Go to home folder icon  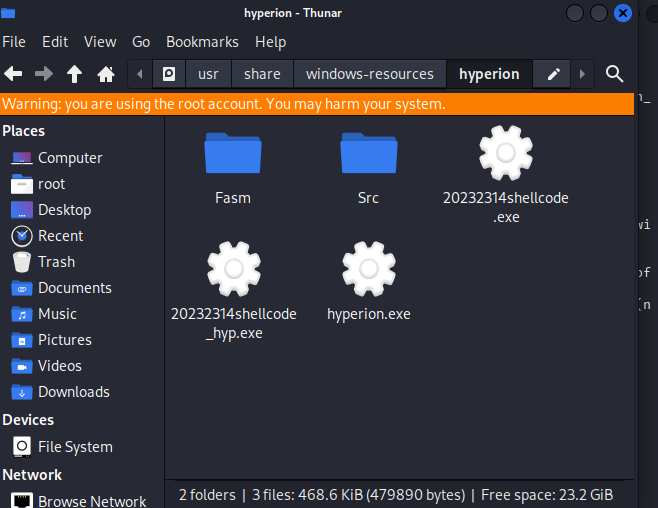pyautogui.click(x=106, y=74)
